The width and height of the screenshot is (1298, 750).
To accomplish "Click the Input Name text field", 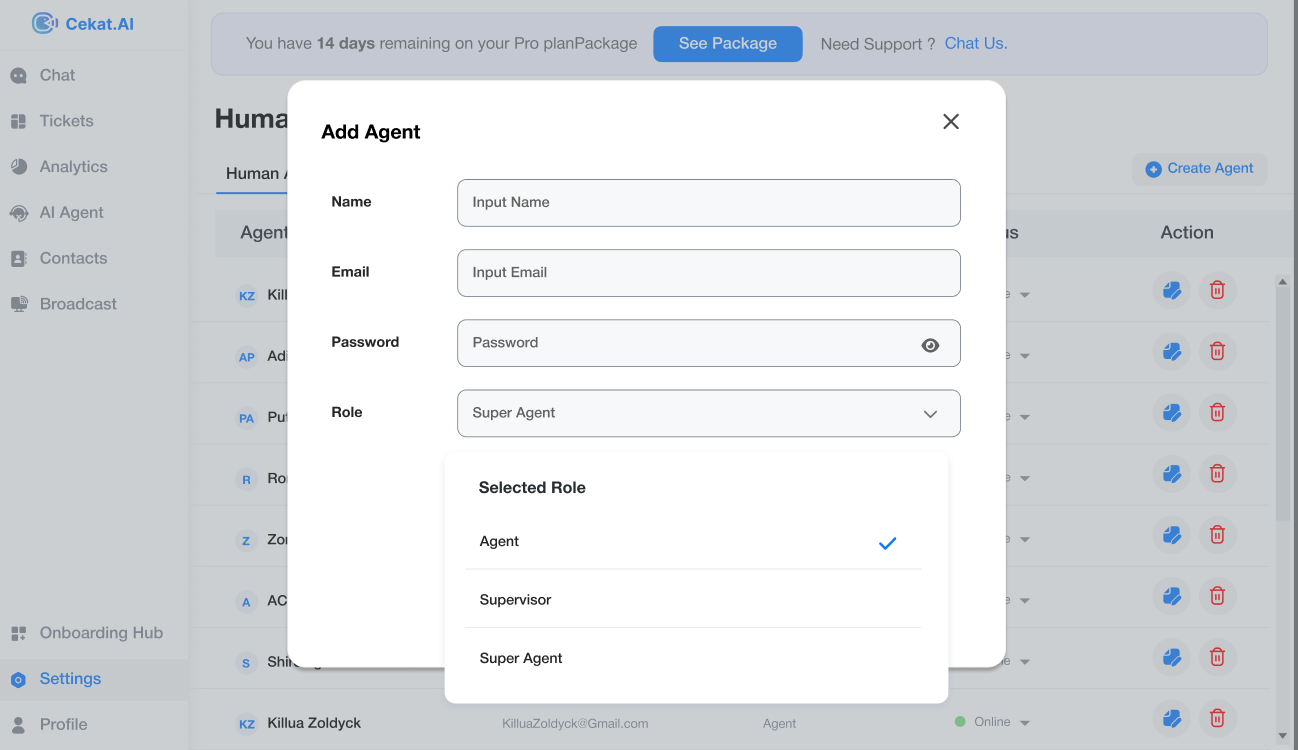I will point(708,203).
